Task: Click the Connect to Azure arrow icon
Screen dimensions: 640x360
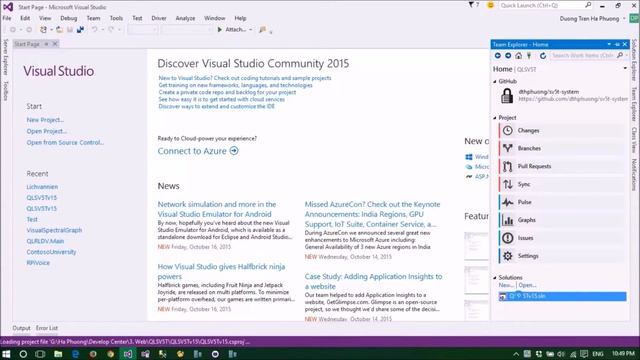Action: (x=234, y=151)
